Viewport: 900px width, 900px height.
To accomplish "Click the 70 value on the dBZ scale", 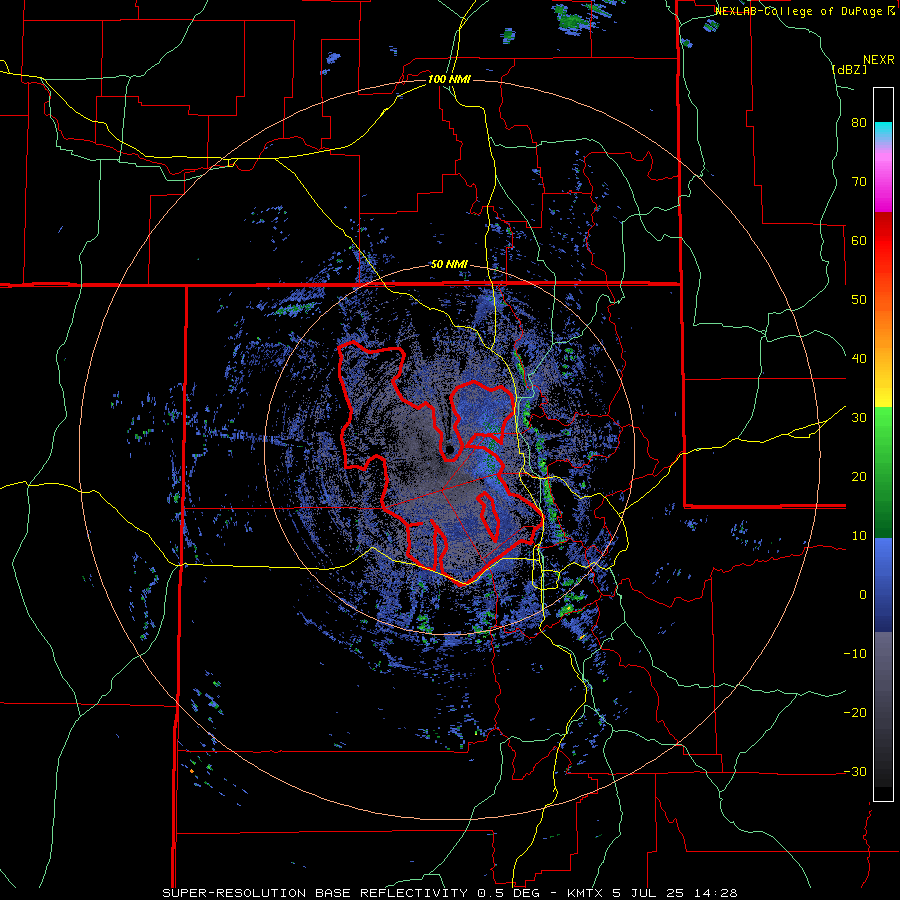I will tap(859, 182).
